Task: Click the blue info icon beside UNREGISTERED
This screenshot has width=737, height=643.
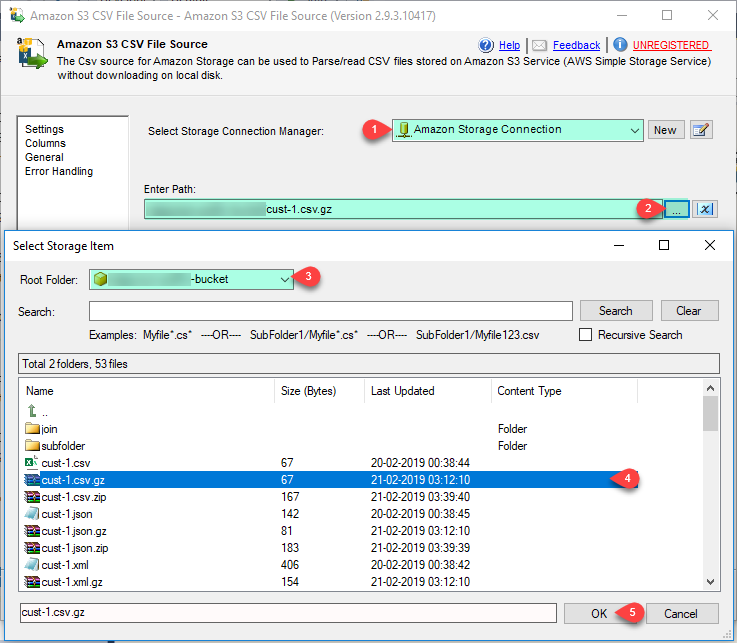Action: (x=620, y=45)
